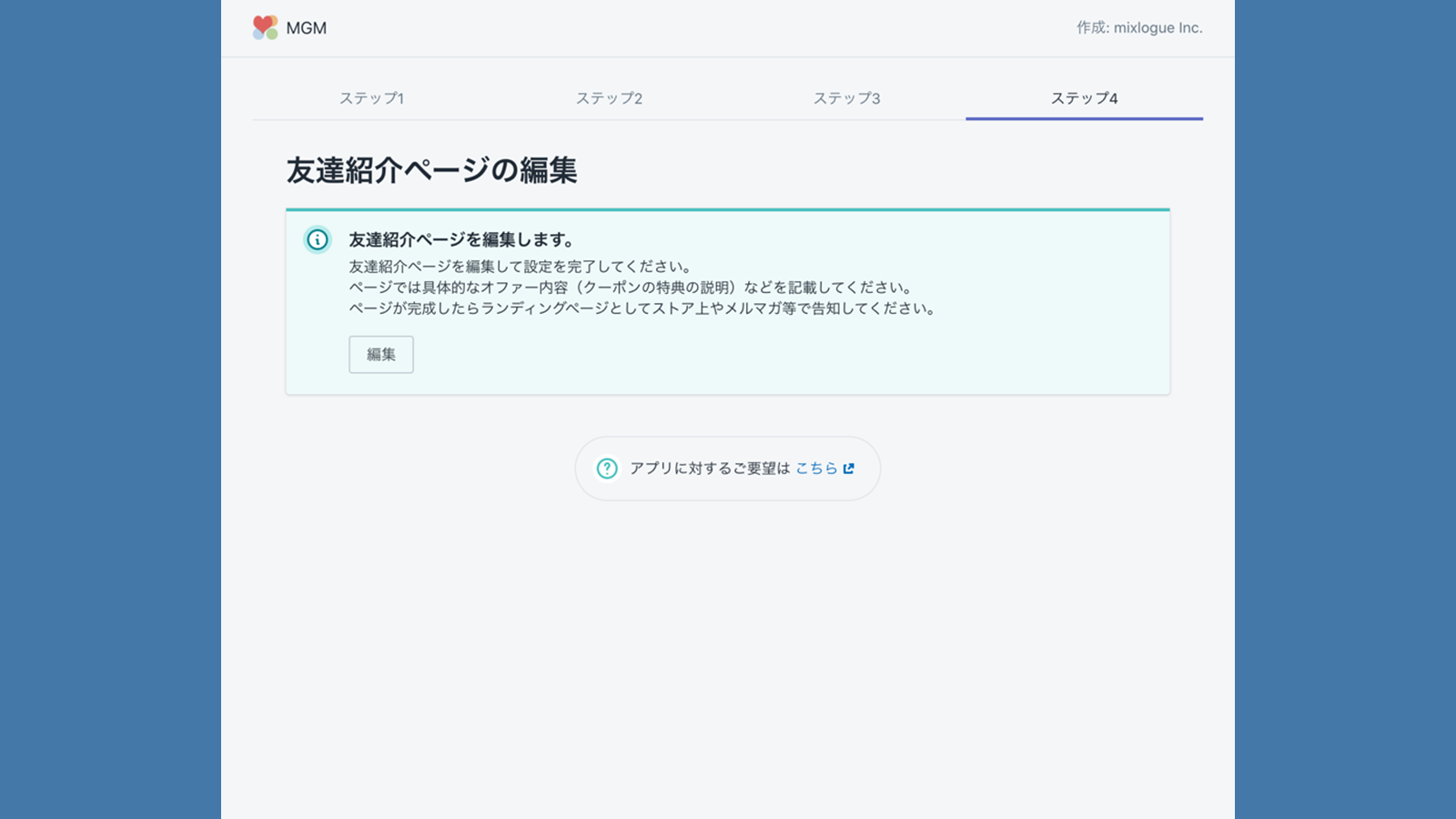Screen dimensions: 1456x819
Task: Click the line about ランディングページ announcement
Action: click(642, 308)
